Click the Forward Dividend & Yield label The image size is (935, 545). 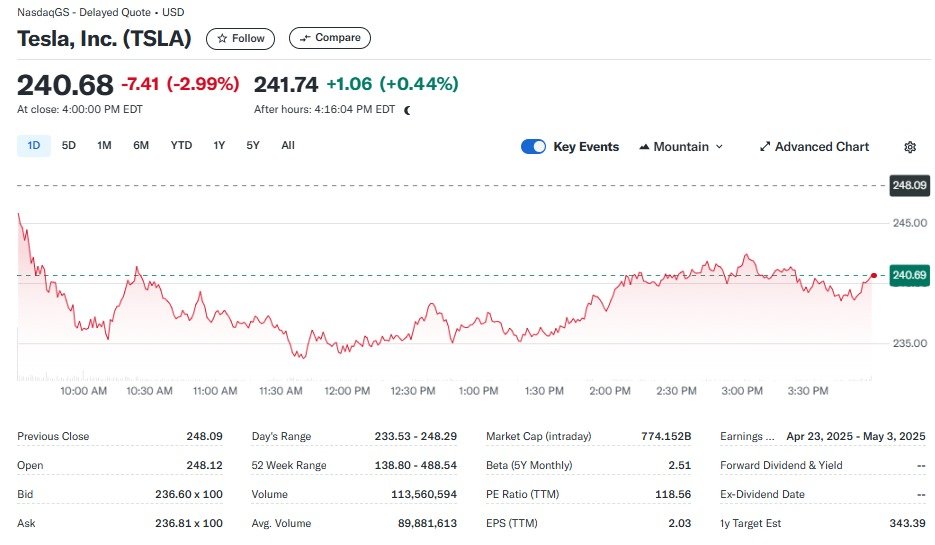781,465
